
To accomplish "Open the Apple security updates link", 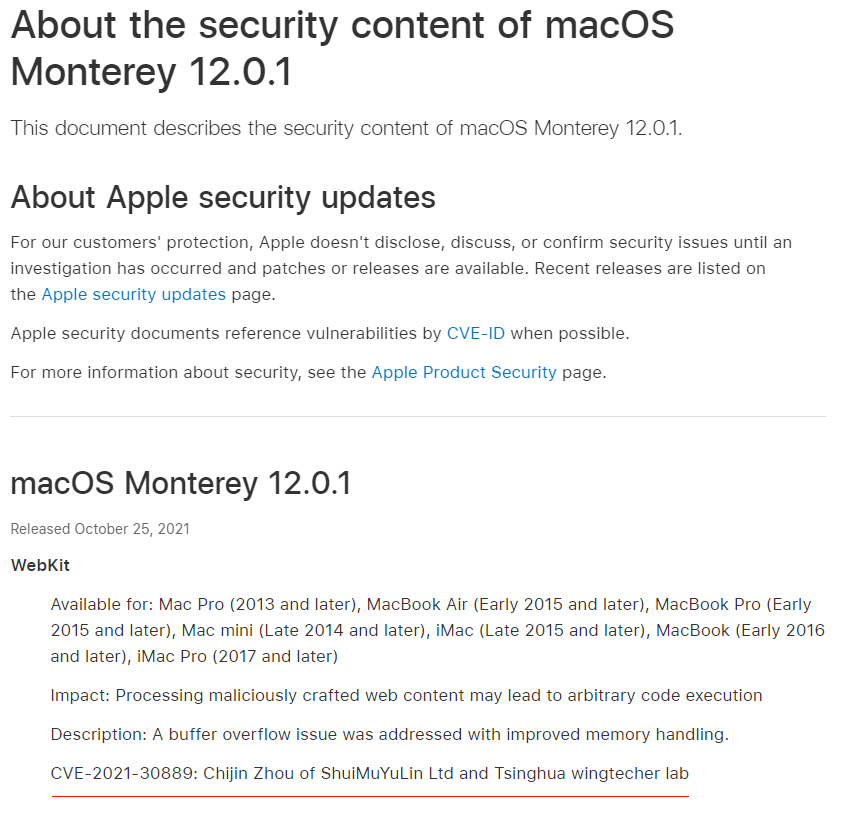I will [133, 295].
